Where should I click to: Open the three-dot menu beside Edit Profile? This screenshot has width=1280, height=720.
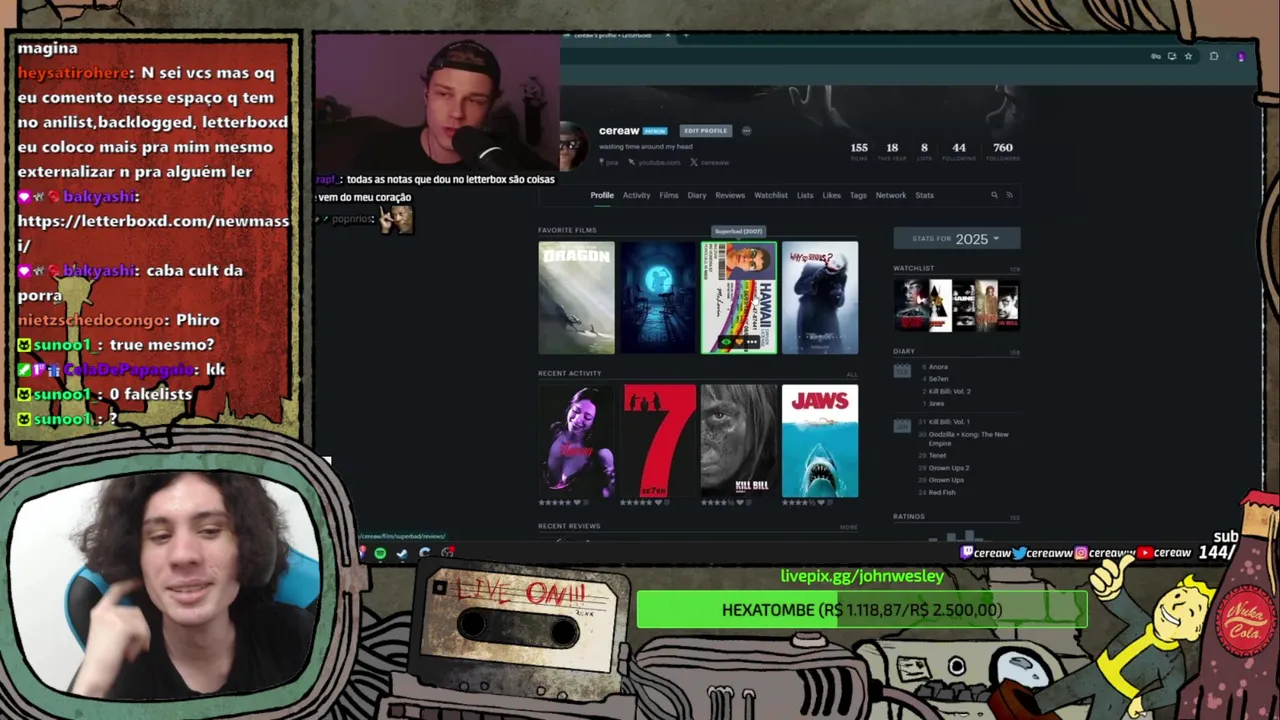(746, 131)
